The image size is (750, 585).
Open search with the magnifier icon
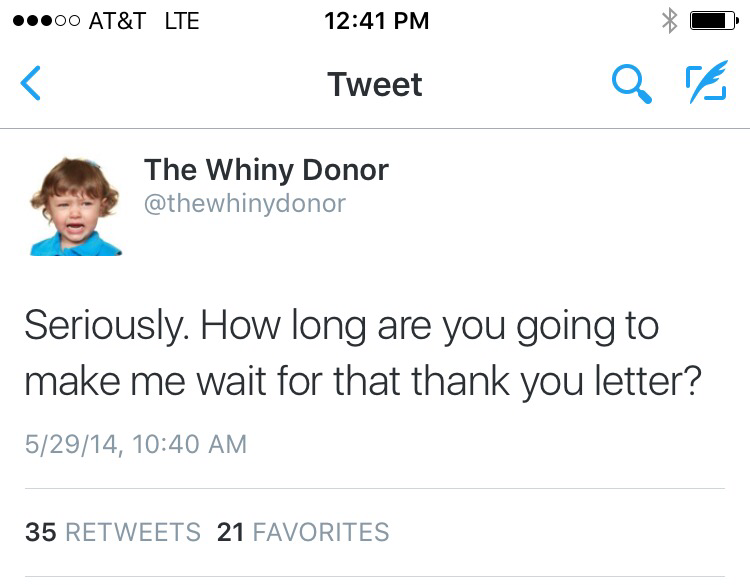(x=633, y=85)
